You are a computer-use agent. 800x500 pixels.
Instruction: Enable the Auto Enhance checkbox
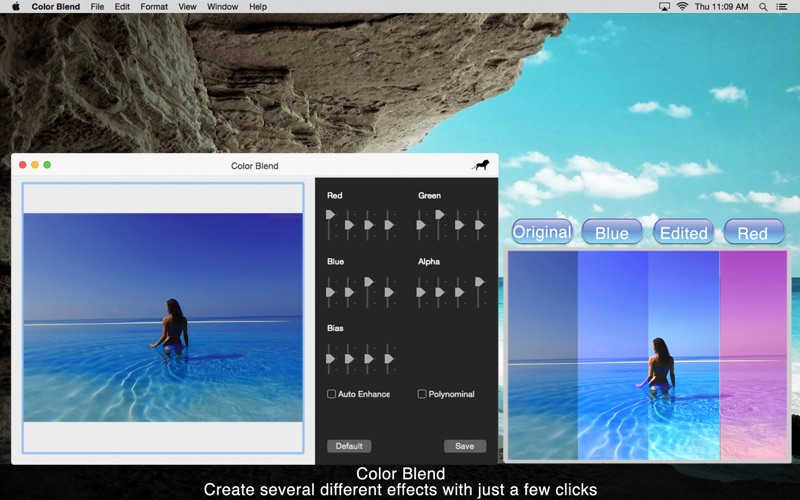click(331, 394)
